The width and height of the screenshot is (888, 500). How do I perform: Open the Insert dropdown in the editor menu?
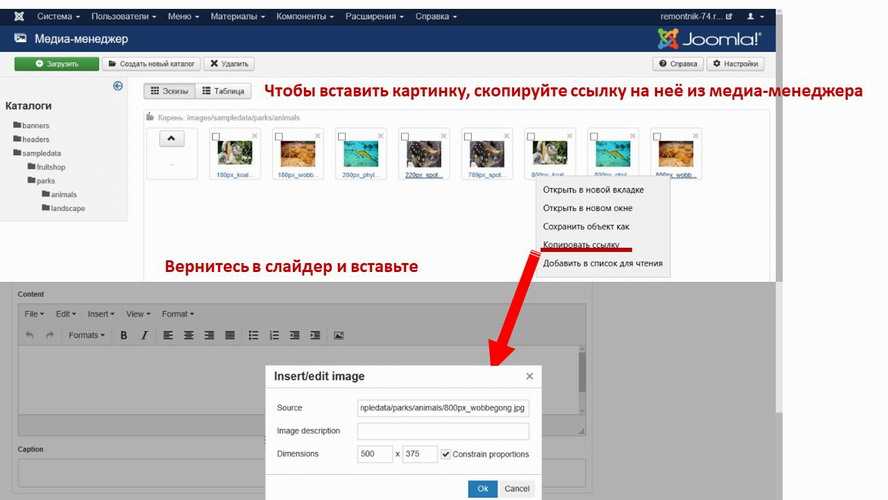click(101, 314)
